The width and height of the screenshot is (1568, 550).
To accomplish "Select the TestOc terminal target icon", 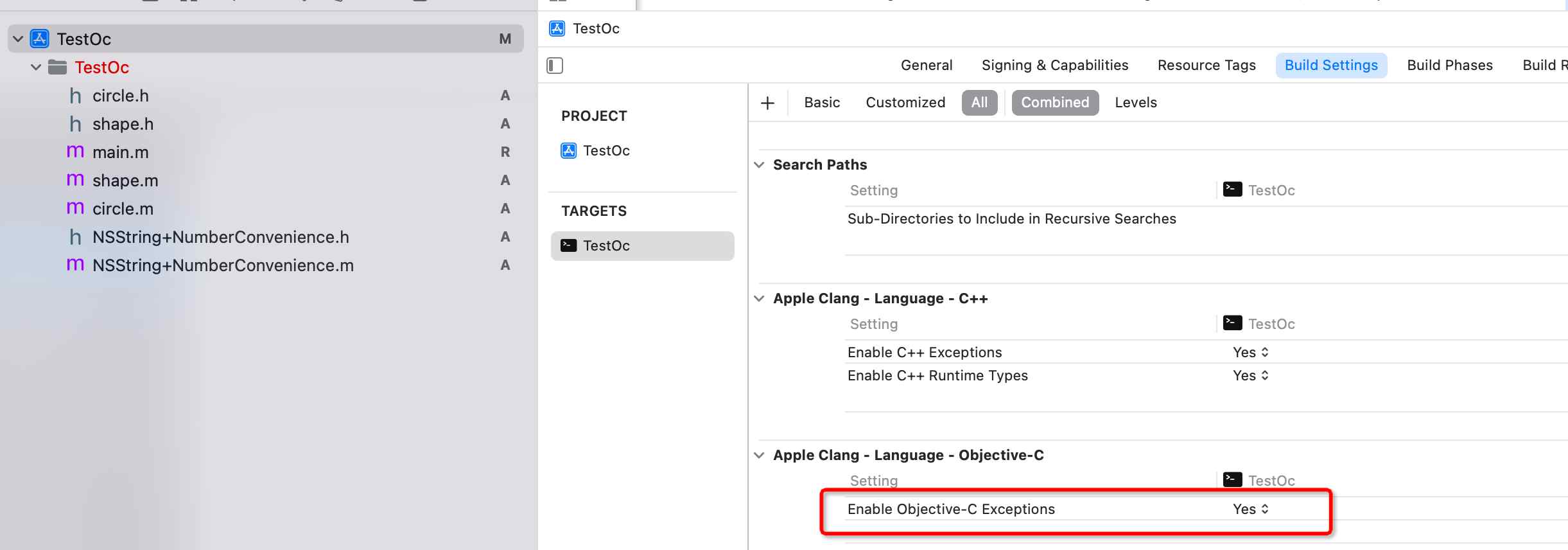I will 568,245.
